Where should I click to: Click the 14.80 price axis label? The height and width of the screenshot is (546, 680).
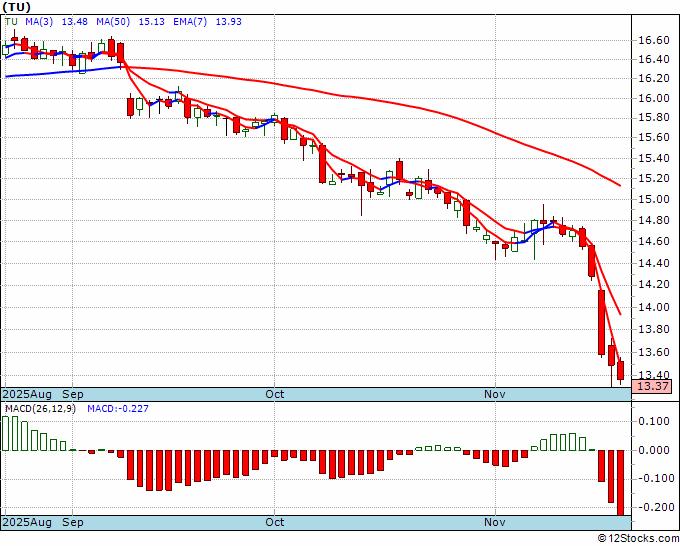(x=654, y=221)
